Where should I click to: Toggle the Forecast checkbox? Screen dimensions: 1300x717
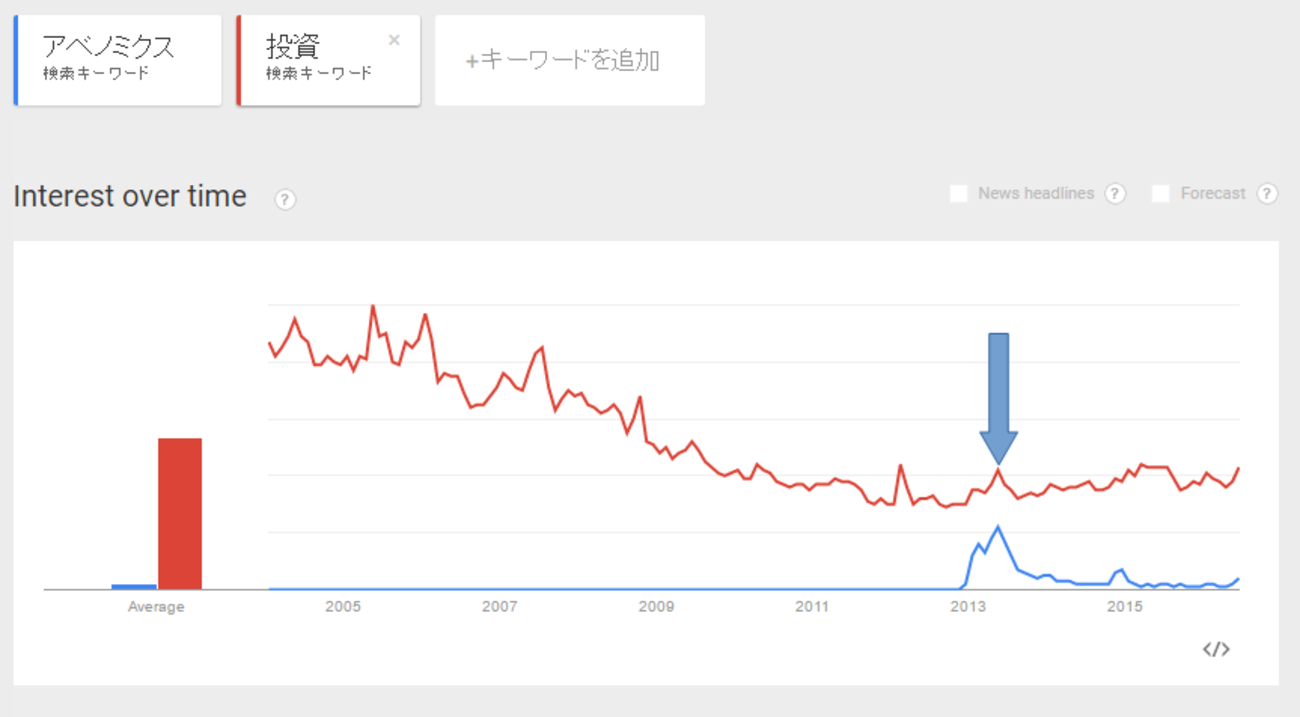click(x=1161, y=194)
